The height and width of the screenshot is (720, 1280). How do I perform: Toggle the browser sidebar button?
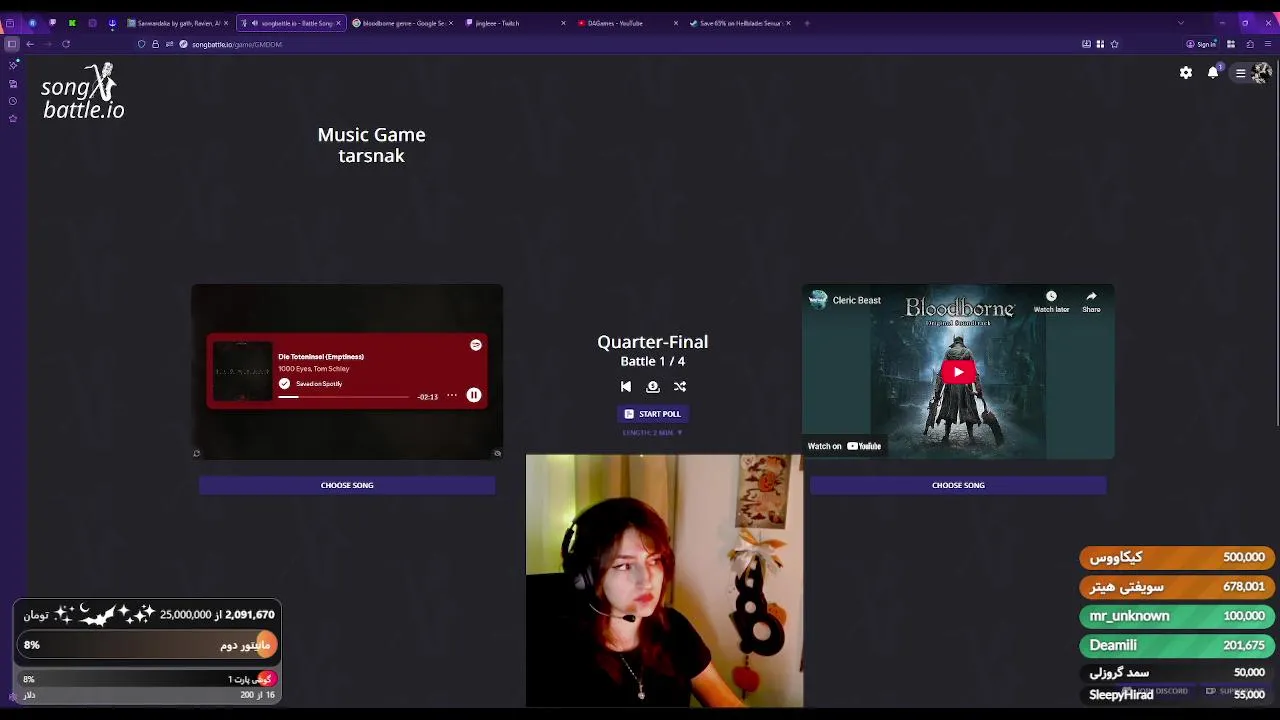(x=11, y=44)
